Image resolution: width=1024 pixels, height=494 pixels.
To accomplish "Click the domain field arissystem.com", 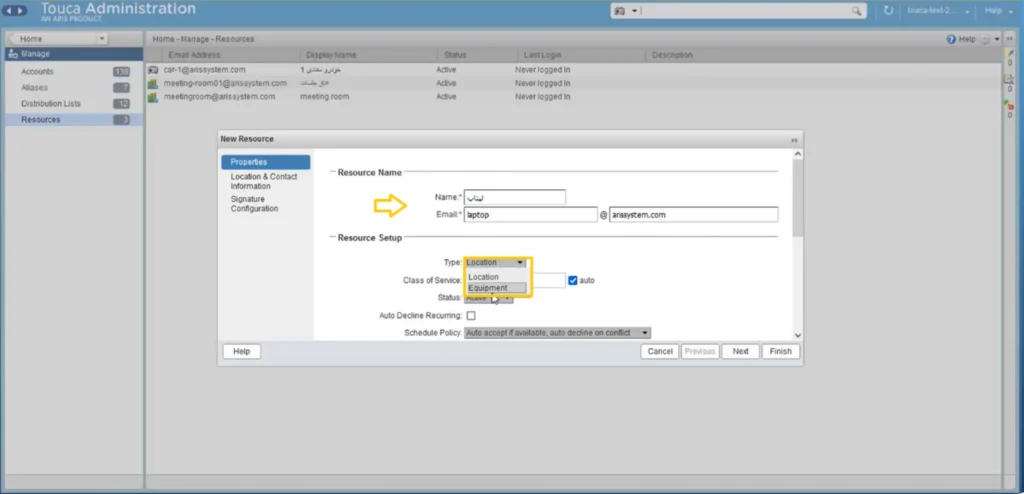I will 694,214.
